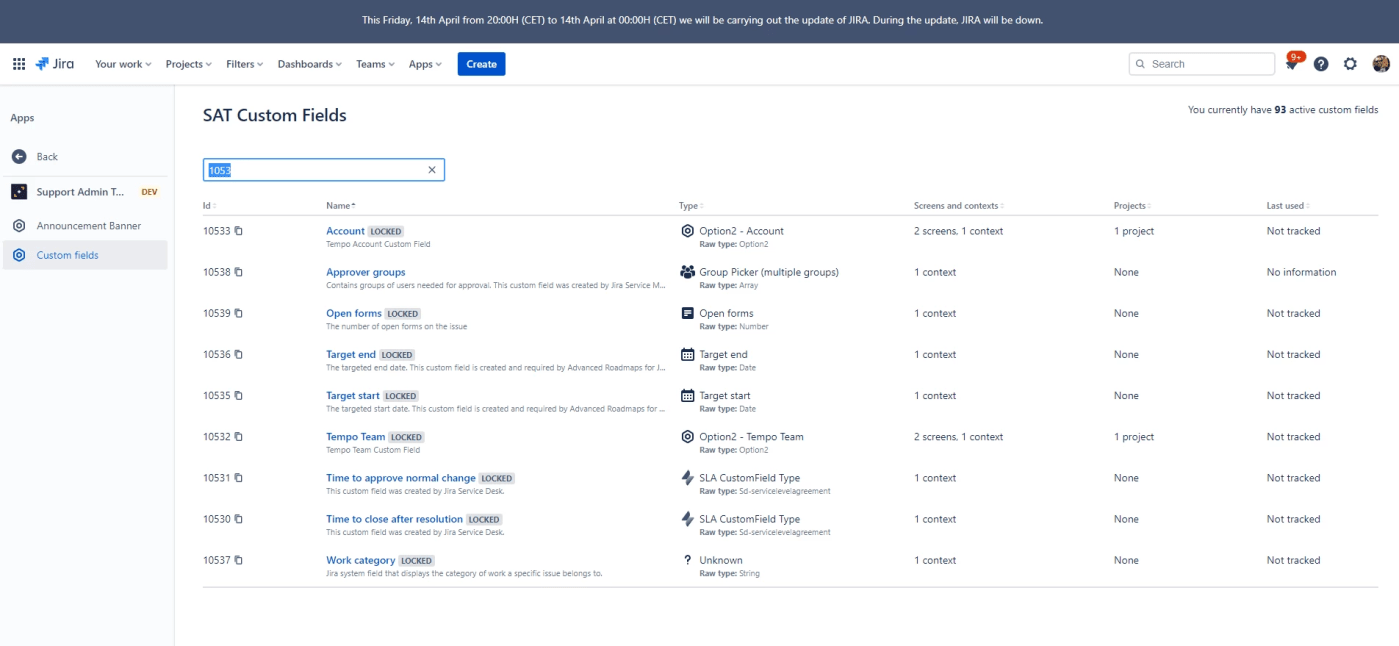Copy the ID 10537 using copy icon
The image size is (1399, 646).
pyautogui.click(x=239, y=560)
